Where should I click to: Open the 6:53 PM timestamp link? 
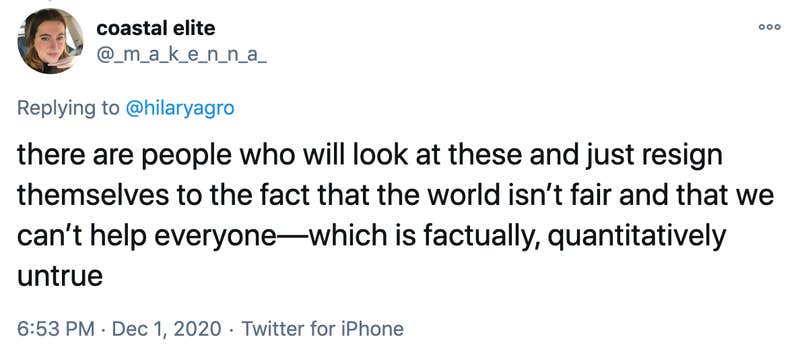point(56,329)
